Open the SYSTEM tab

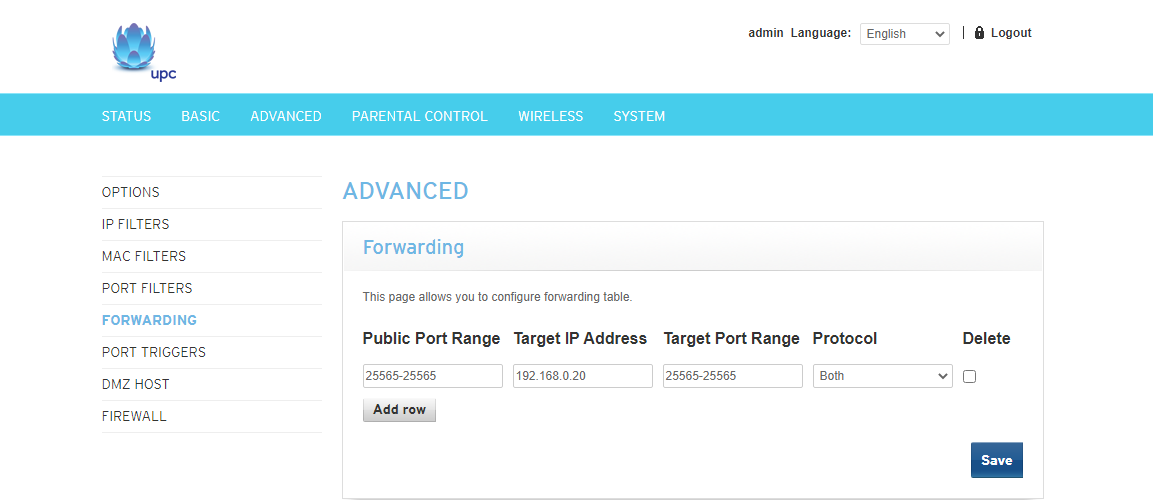[x=639, y=116]
